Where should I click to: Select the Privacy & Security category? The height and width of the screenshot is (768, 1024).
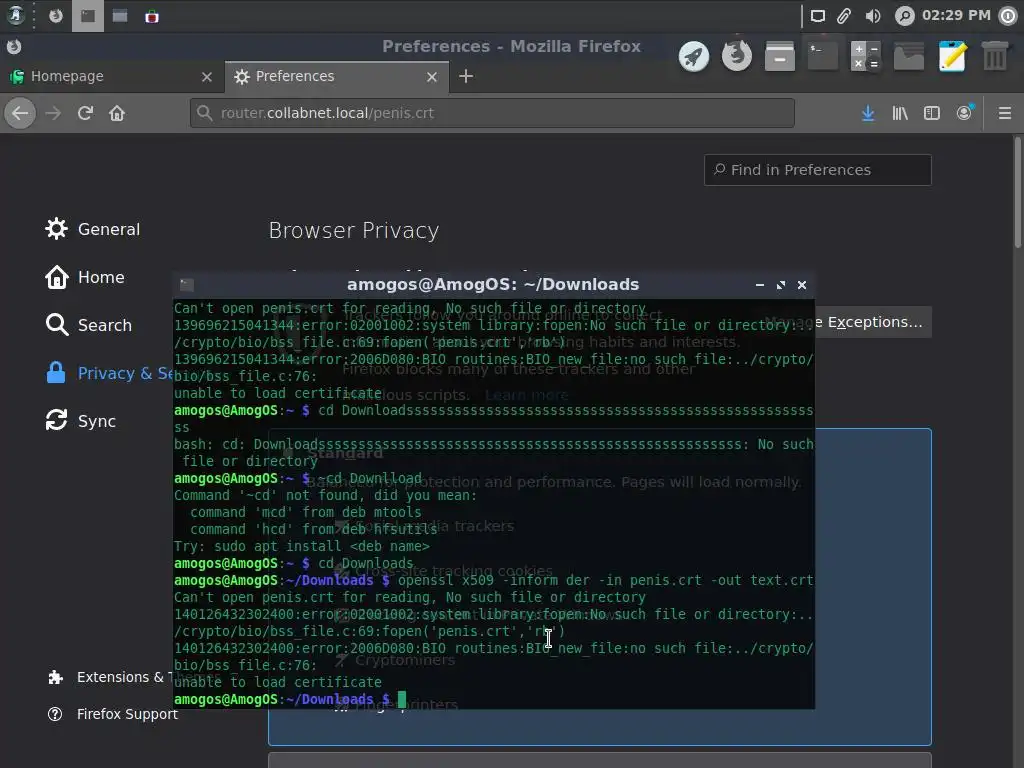click(x=108, y=373)
